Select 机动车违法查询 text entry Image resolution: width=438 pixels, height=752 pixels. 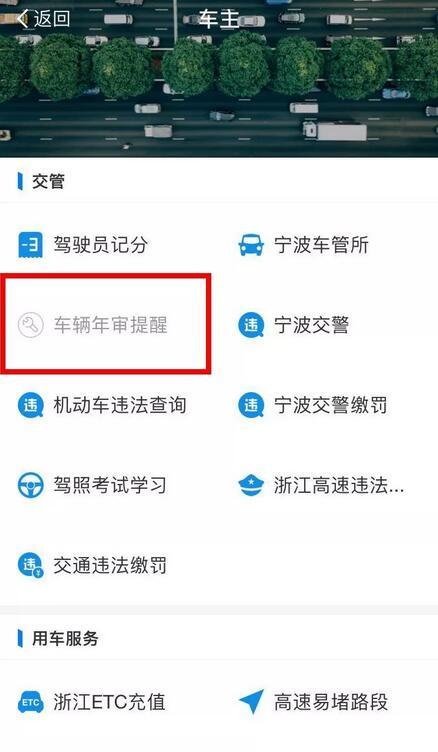point(120,405)
